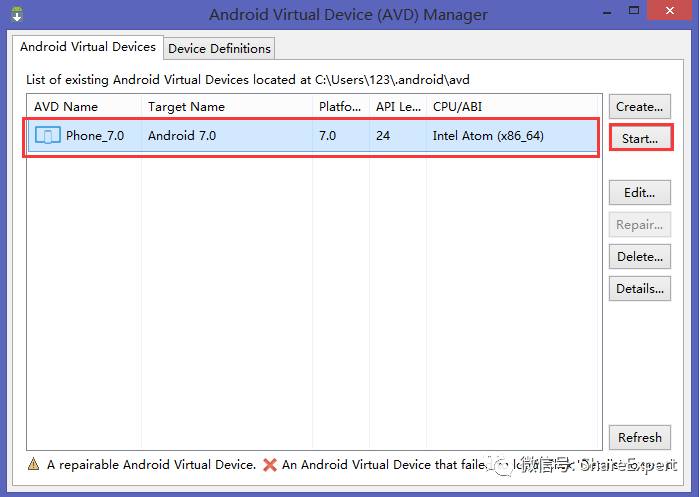
Task: Click the red X failed-device icon
Action: pos(270,464)
